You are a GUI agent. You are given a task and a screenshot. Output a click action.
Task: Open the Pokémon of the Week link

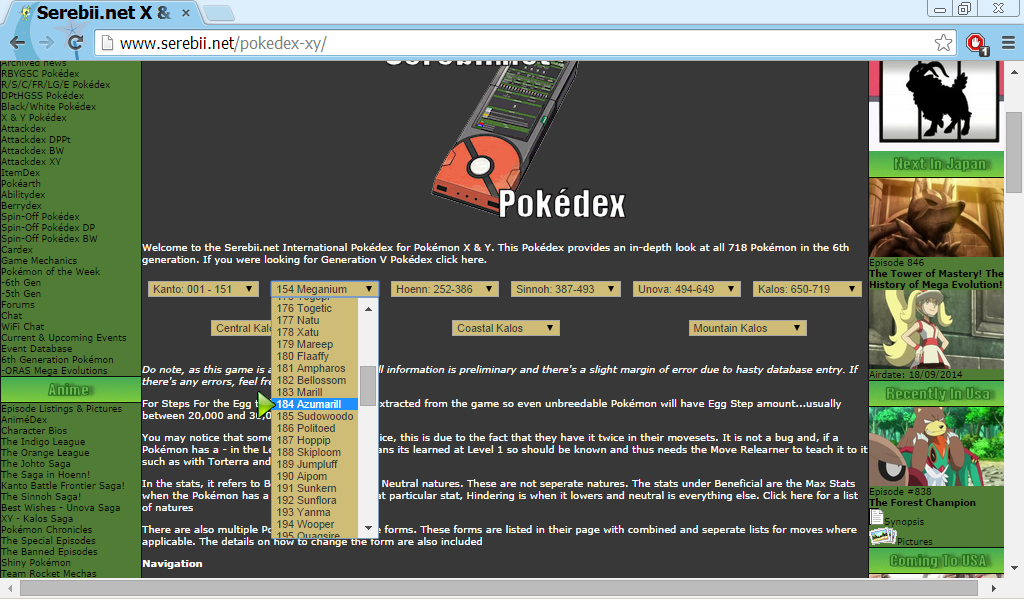pos(50,272)
